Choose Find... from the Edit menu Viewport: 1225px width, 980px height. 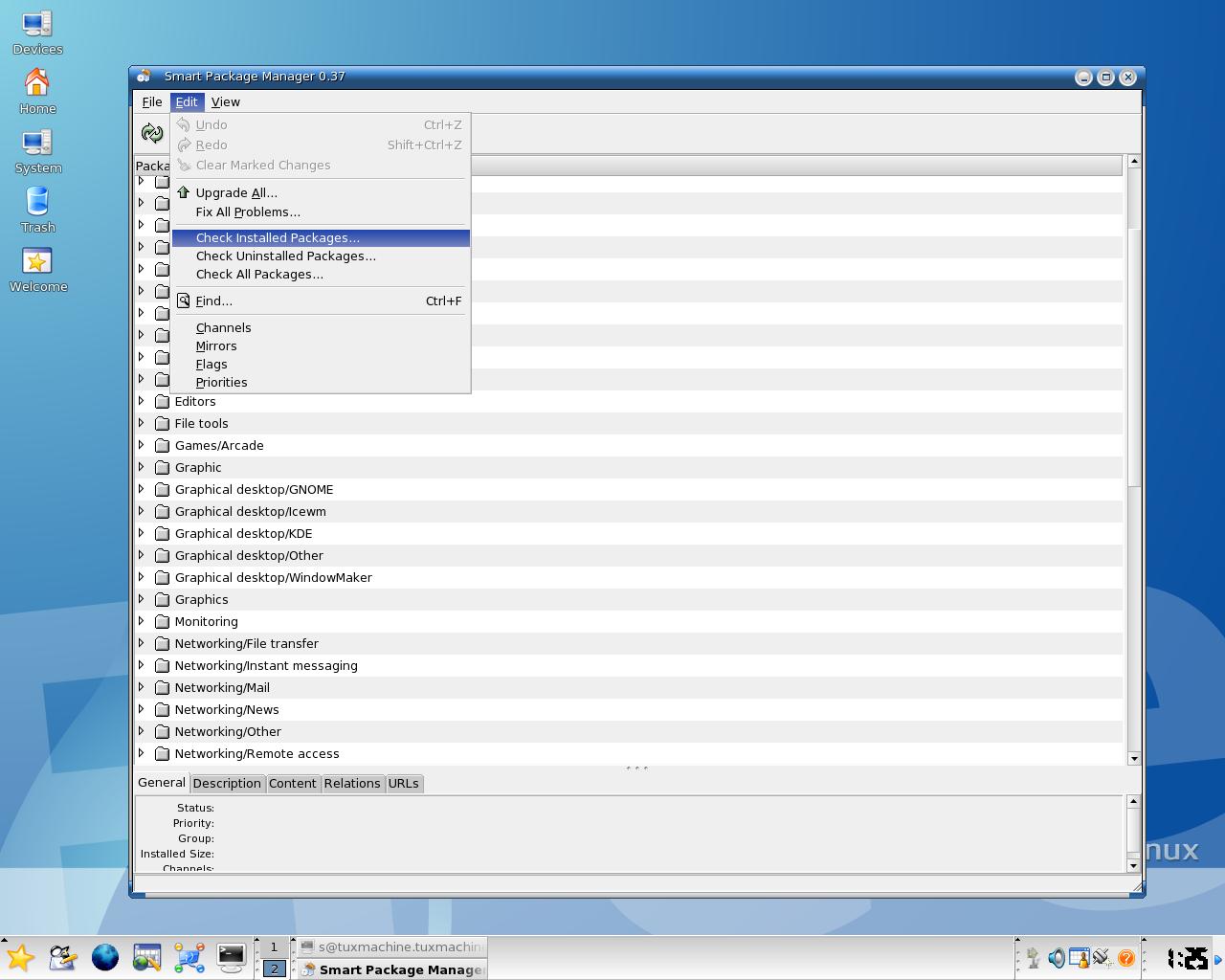click(x=321, y=301)
